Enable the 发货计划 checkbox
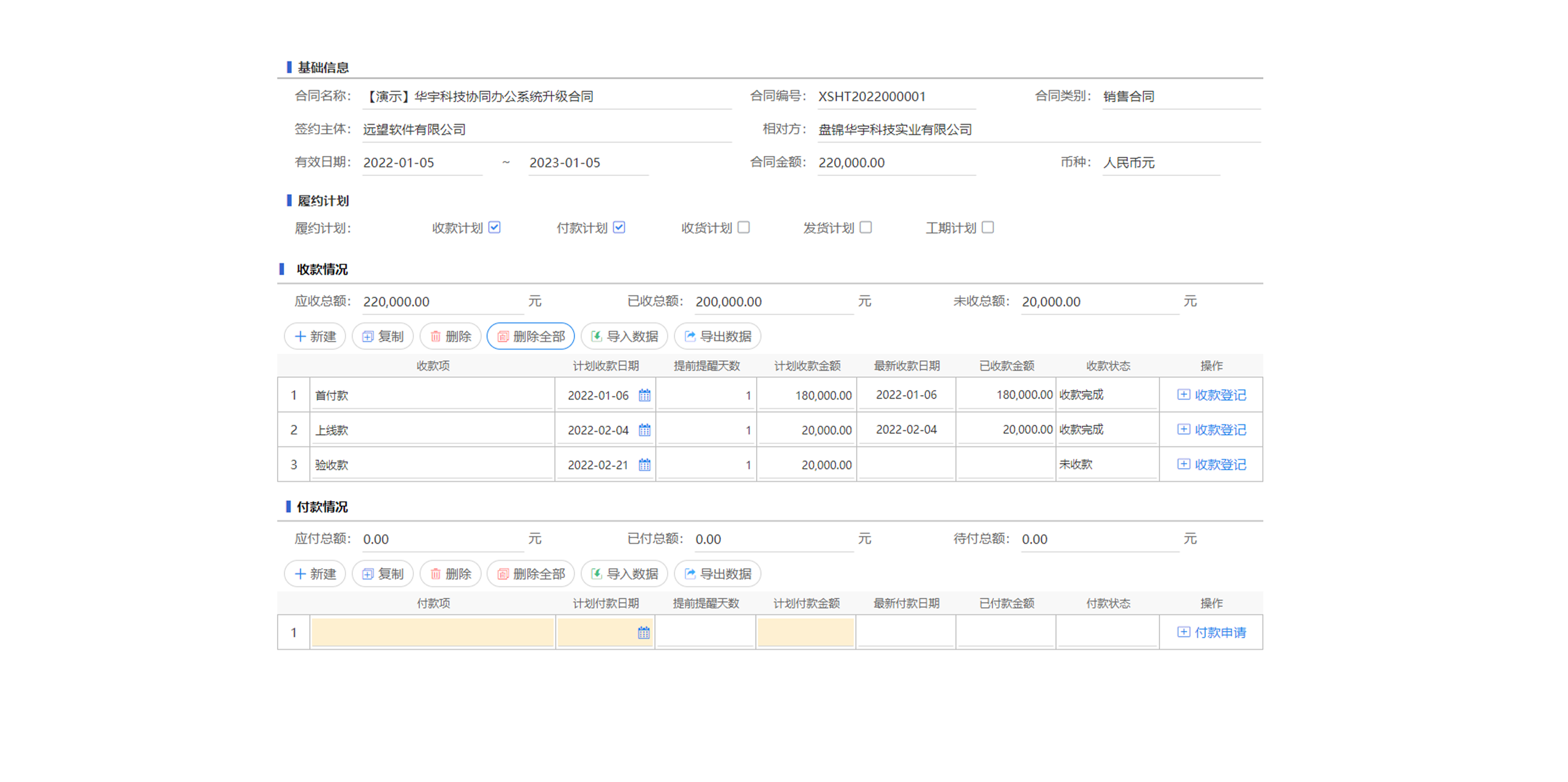The height and width of the screenshot is (782, 1568). click(865, 228)
